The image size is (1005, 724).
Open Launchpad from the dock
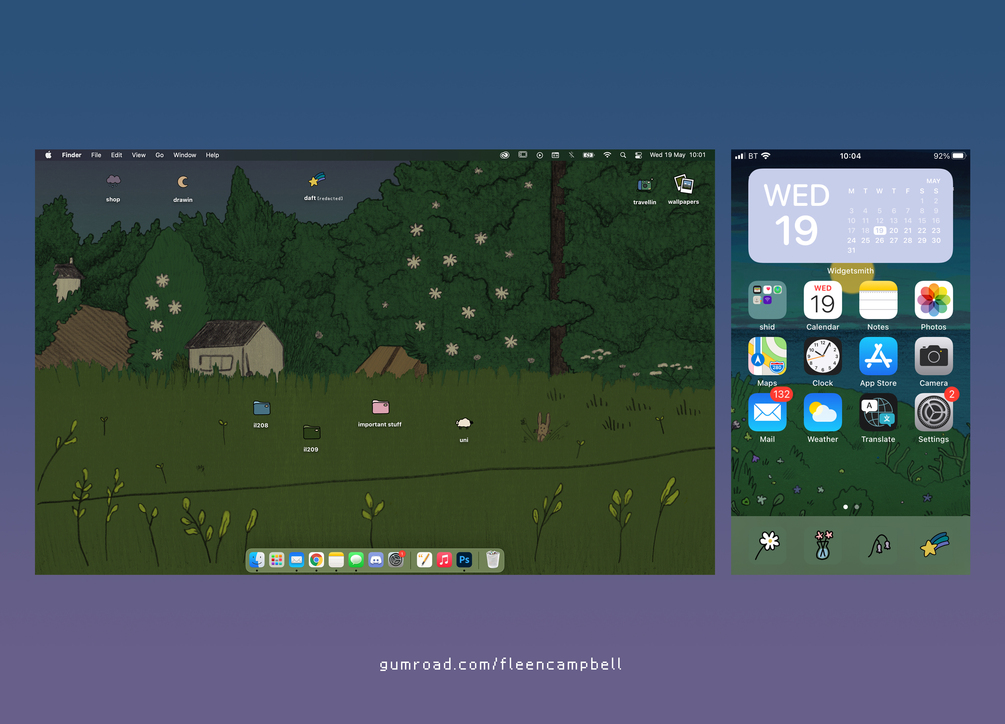277,559
